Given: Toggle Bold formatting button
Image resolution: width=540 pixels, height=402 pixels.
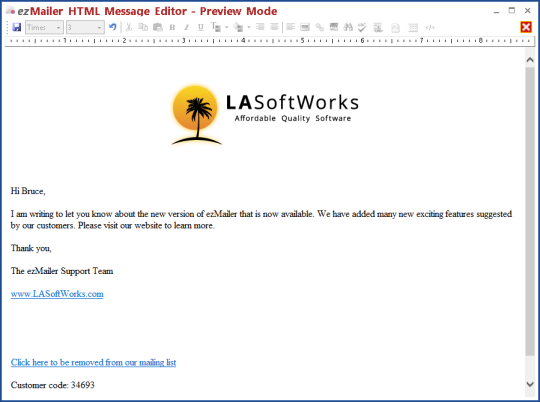Looking at the screenshot, I should tap(172, 27).
